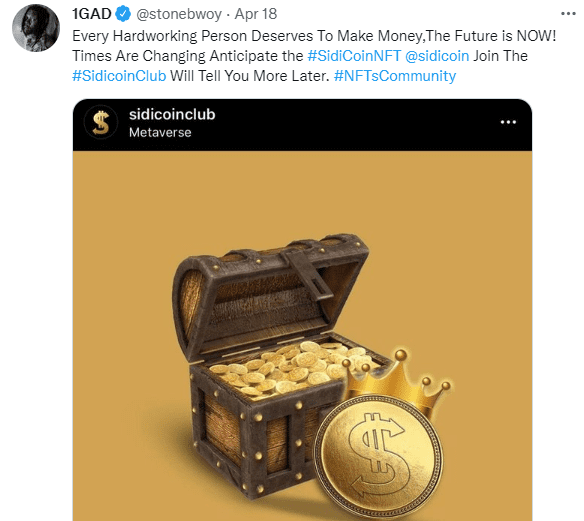Click the 1GAD display name
The height and width of the screenshot is (521, 584).
[92, 14]
